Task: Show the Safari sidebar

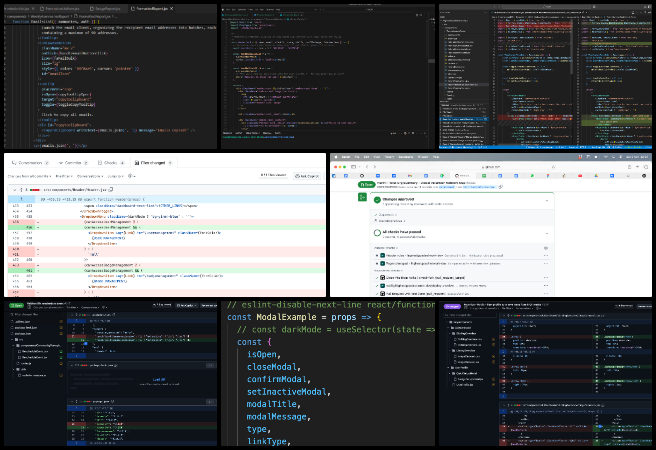Action: tap(354, 166)
